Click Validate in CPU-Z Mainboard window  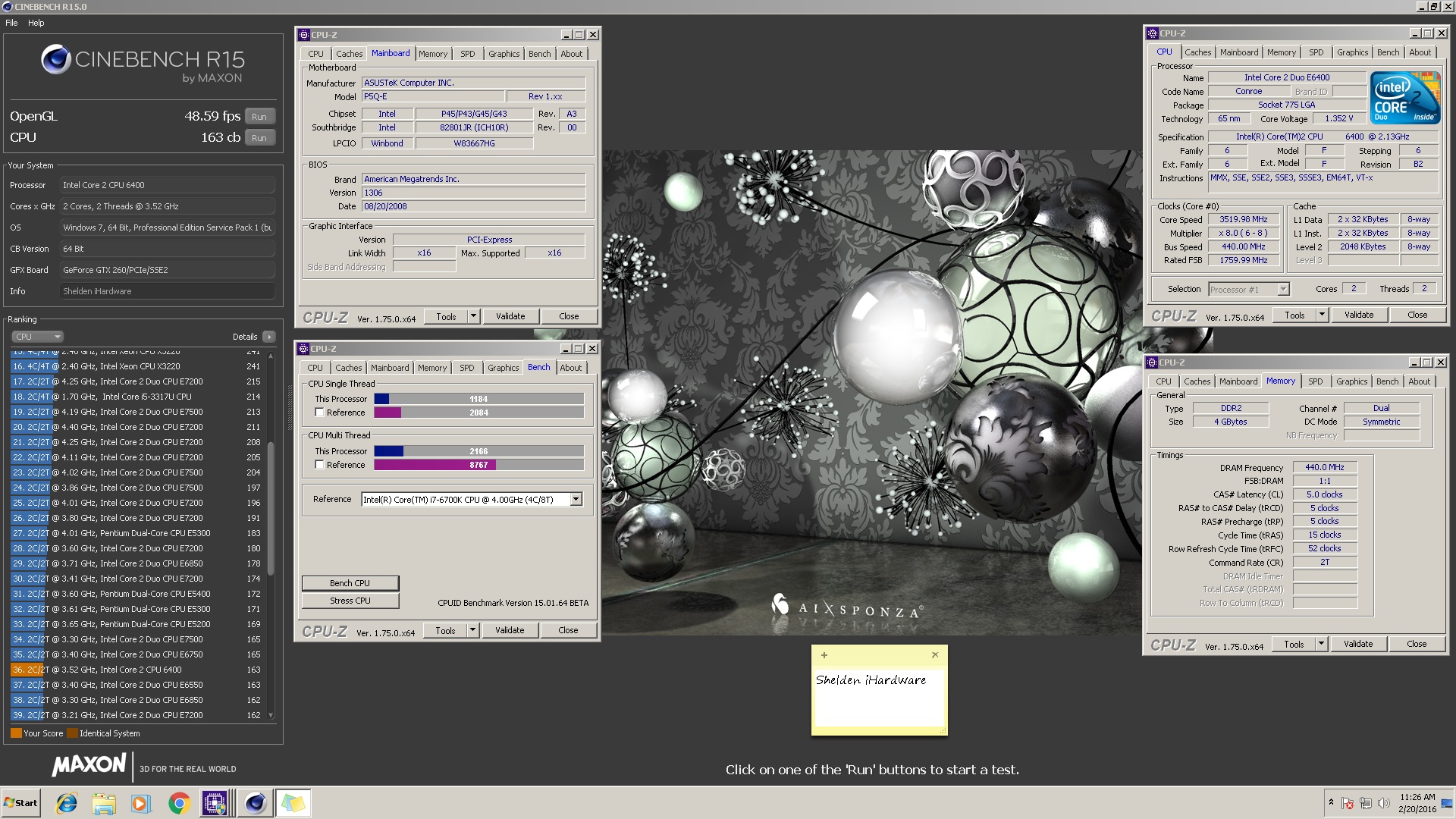coord(510,316)
